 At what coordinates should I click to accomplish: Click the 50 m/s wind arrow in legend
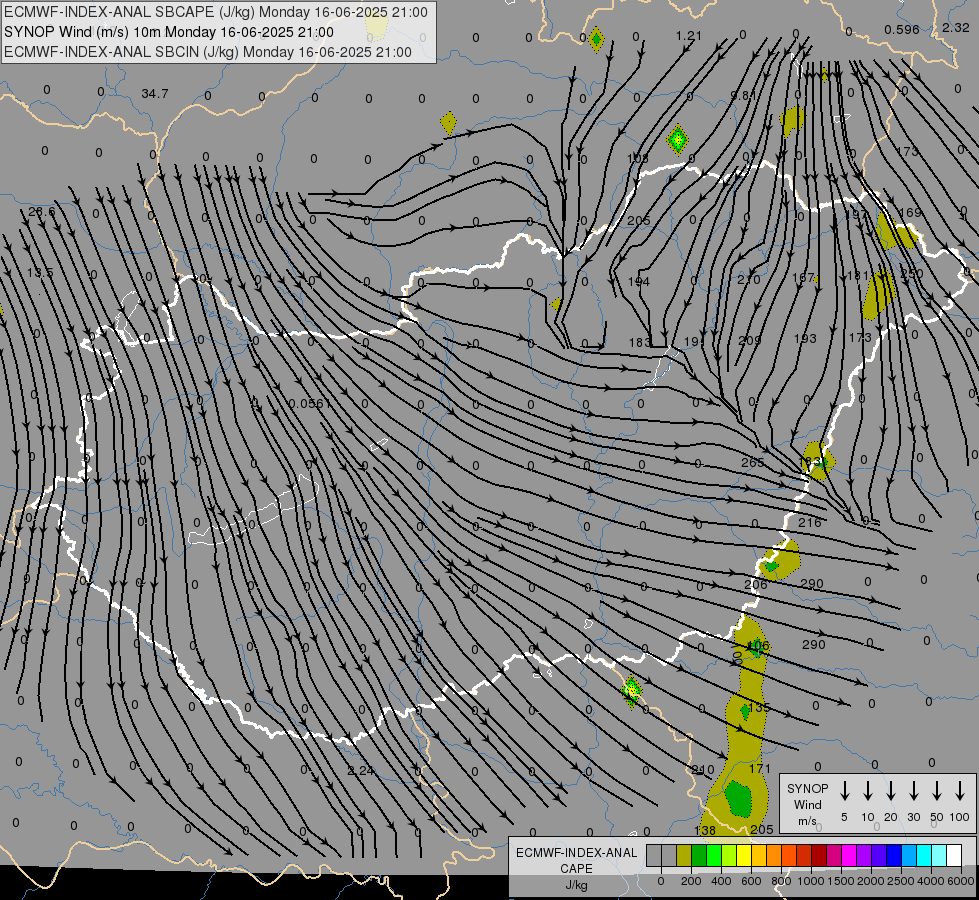click(937, 791)
